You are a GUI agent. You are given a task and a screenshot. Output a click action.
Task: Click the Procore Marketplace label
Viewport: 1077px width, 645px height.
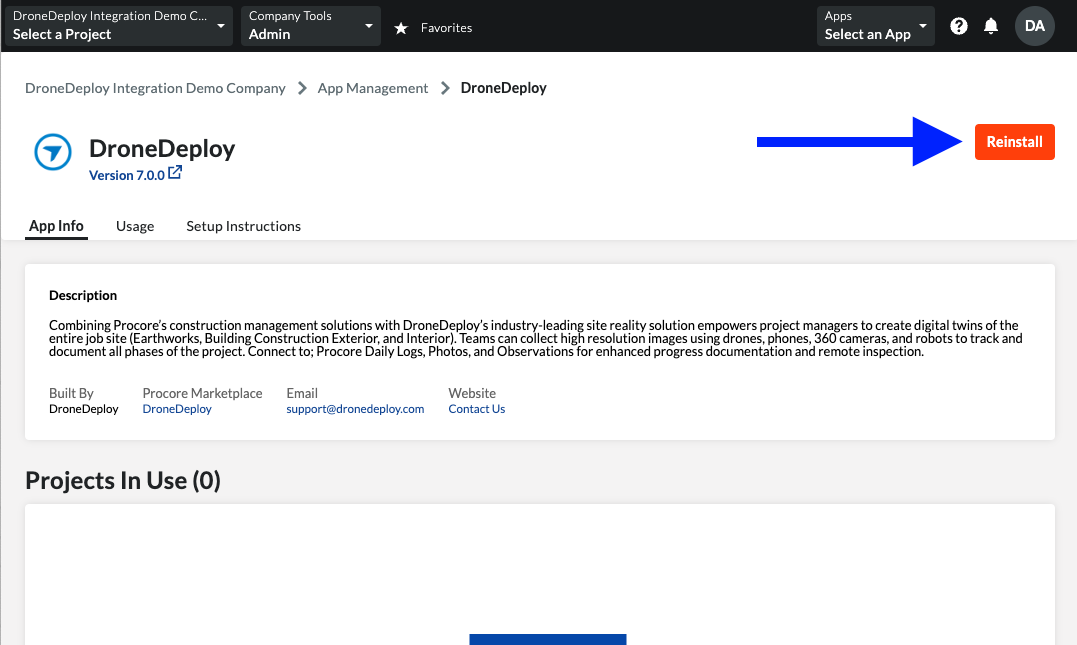pos(203,394)
